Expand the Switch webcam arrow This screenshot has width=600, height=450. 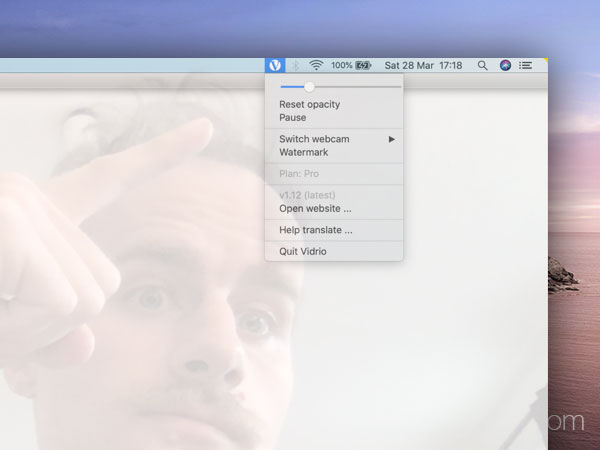(391, 139)
